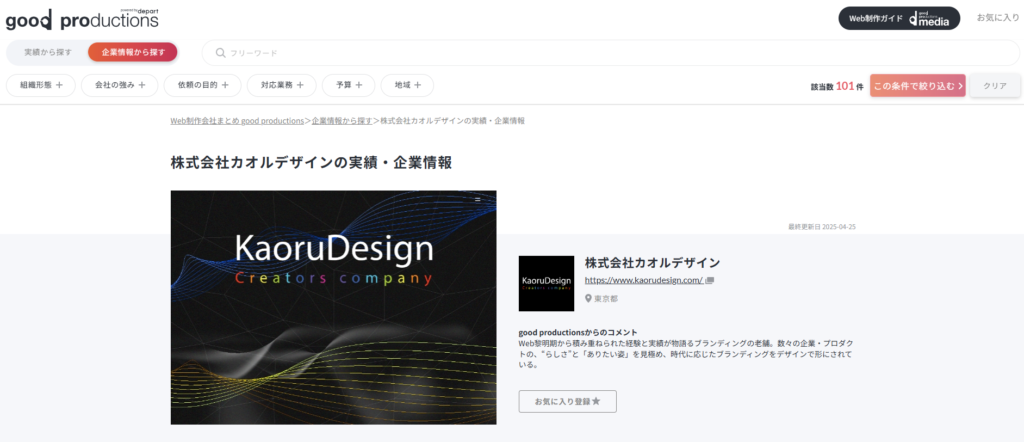Image resolution: width=1024 pixels, height=442 pixels.
Task: Click the お気に入り登録★ button
Action: pos(568,402)
